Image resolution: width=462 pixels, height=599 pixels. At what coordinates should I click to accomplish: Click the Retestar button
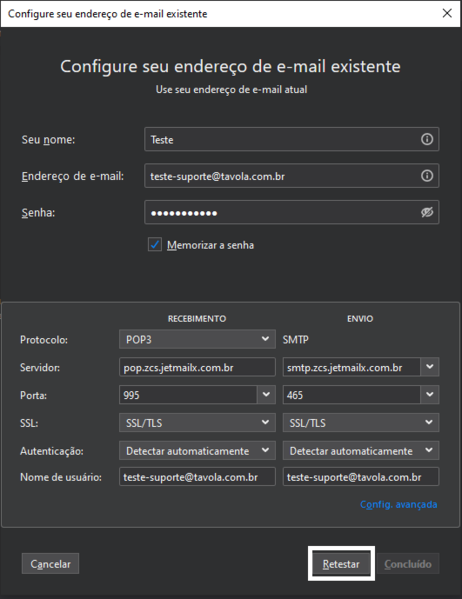tap(341, 564)
